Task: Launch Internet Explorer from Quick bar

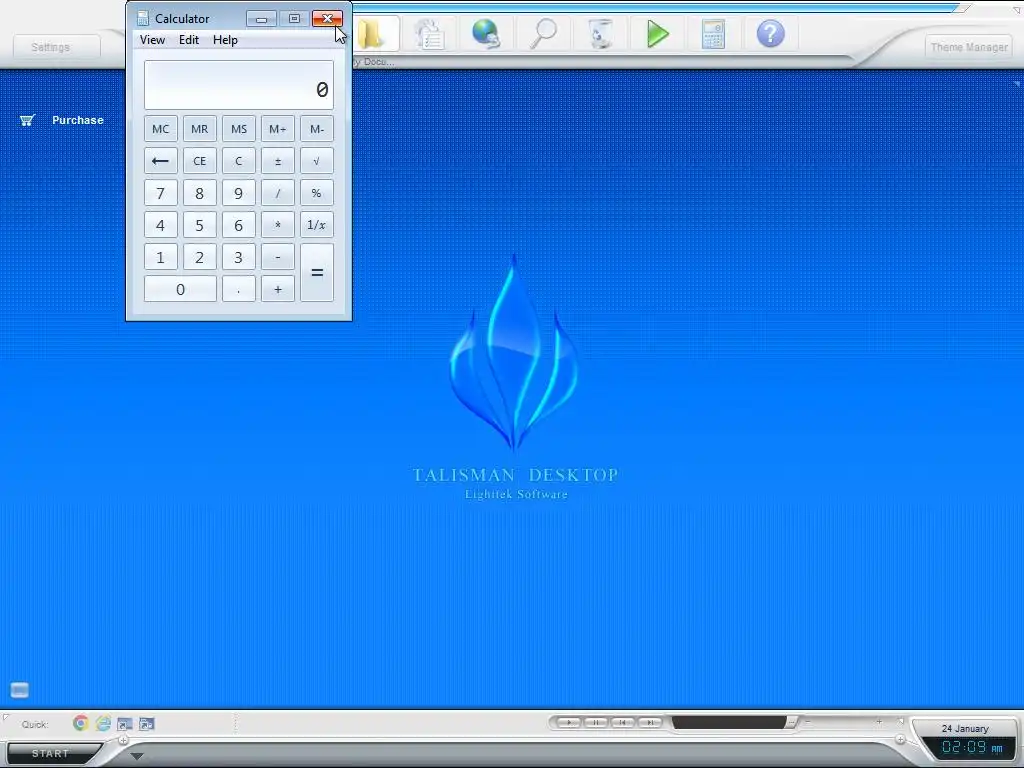Action: [x=103, y=723]
